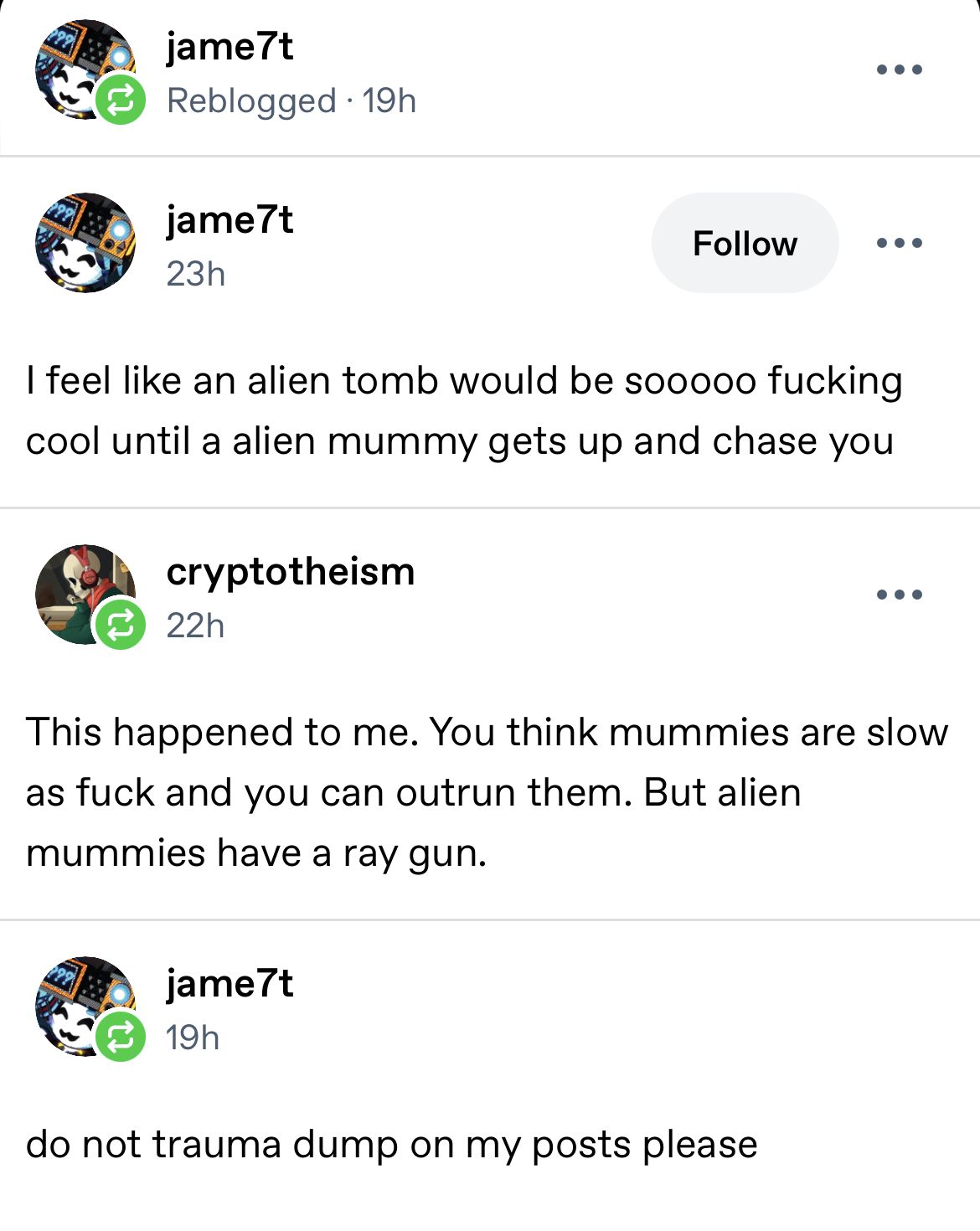The image size is (980, 1231).
Task: Select the alien tomb post text
Action: 464,411
